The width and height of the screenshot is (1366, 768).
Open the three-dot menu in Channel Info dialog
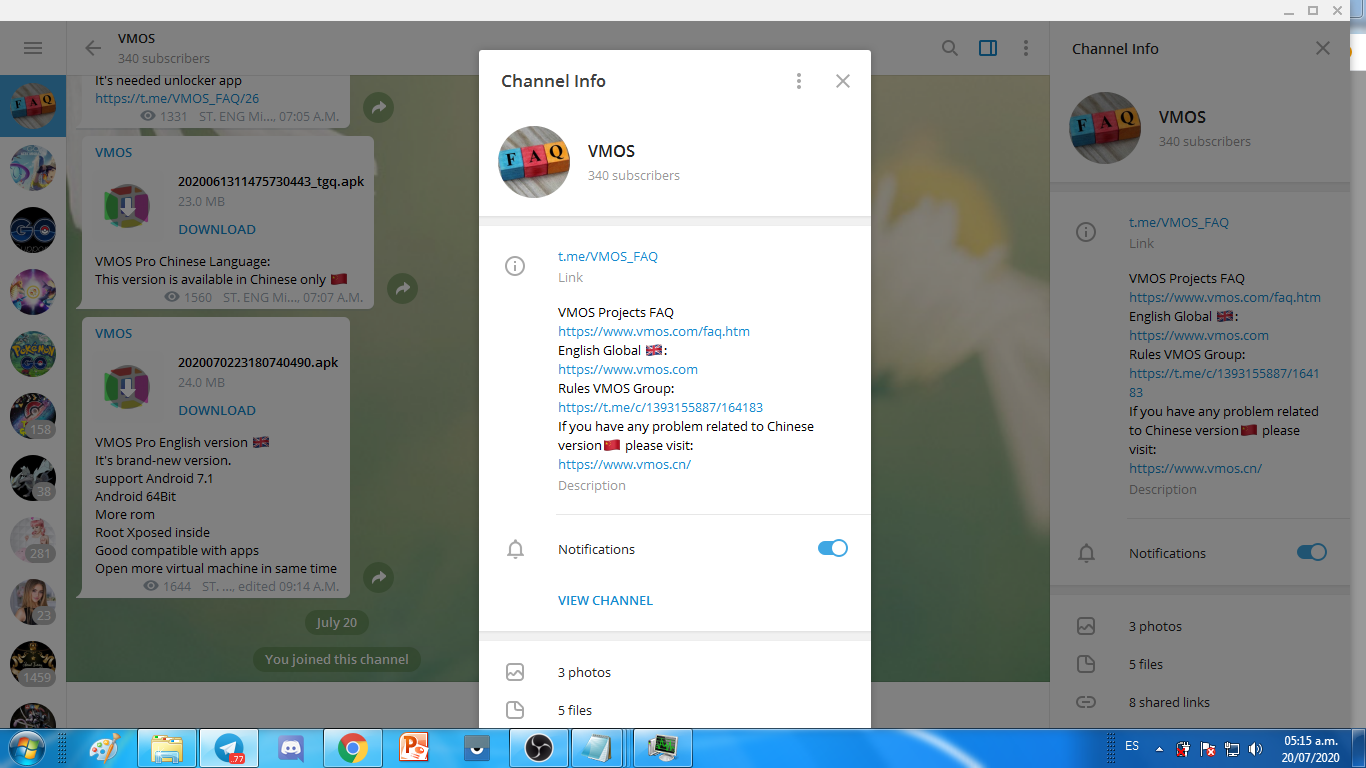[x=798, y=81]
